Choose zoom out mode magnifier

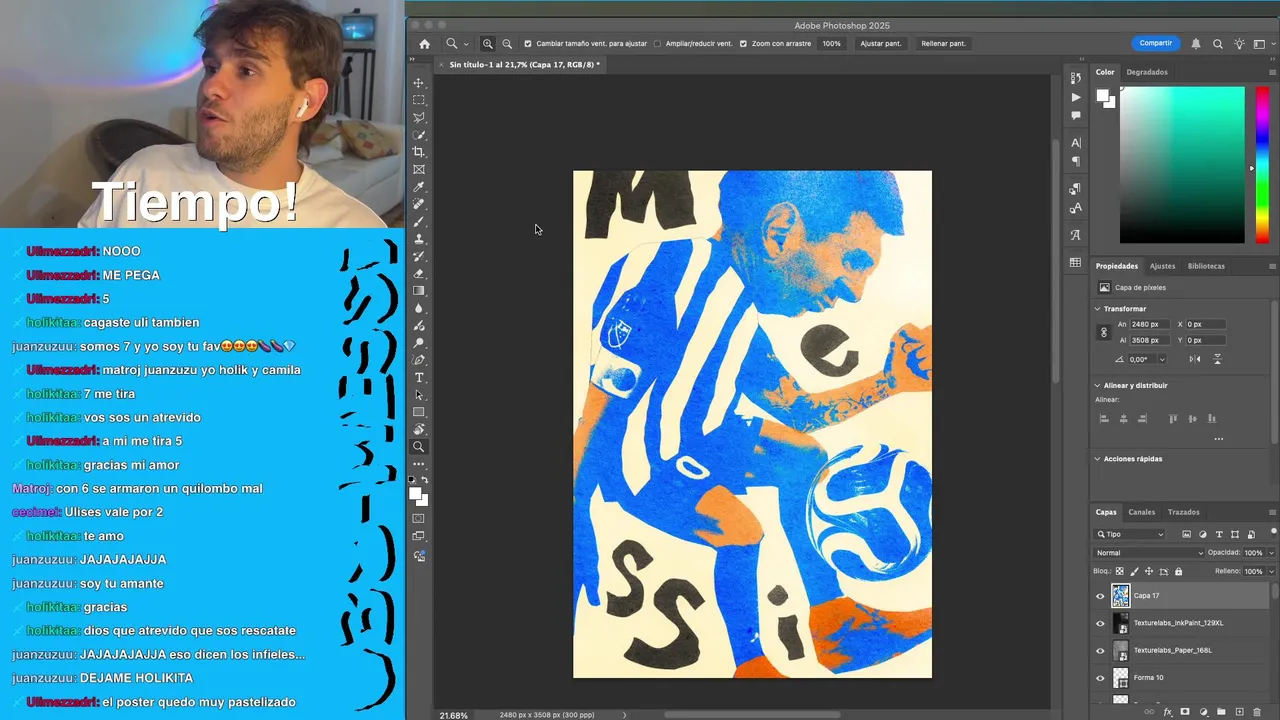[507, 44]
